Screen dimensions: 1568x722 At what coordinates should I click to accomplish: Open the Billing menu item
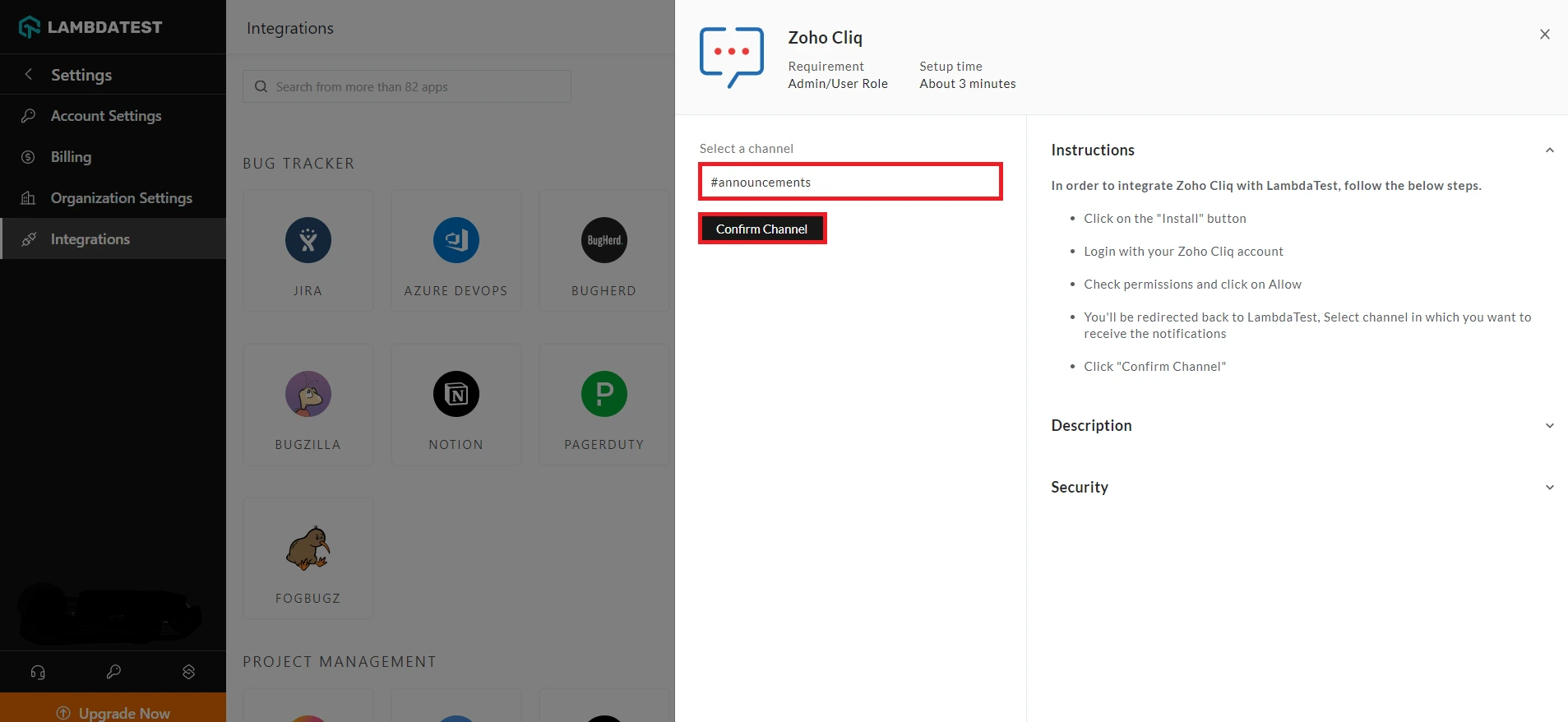tap(71, 157)
